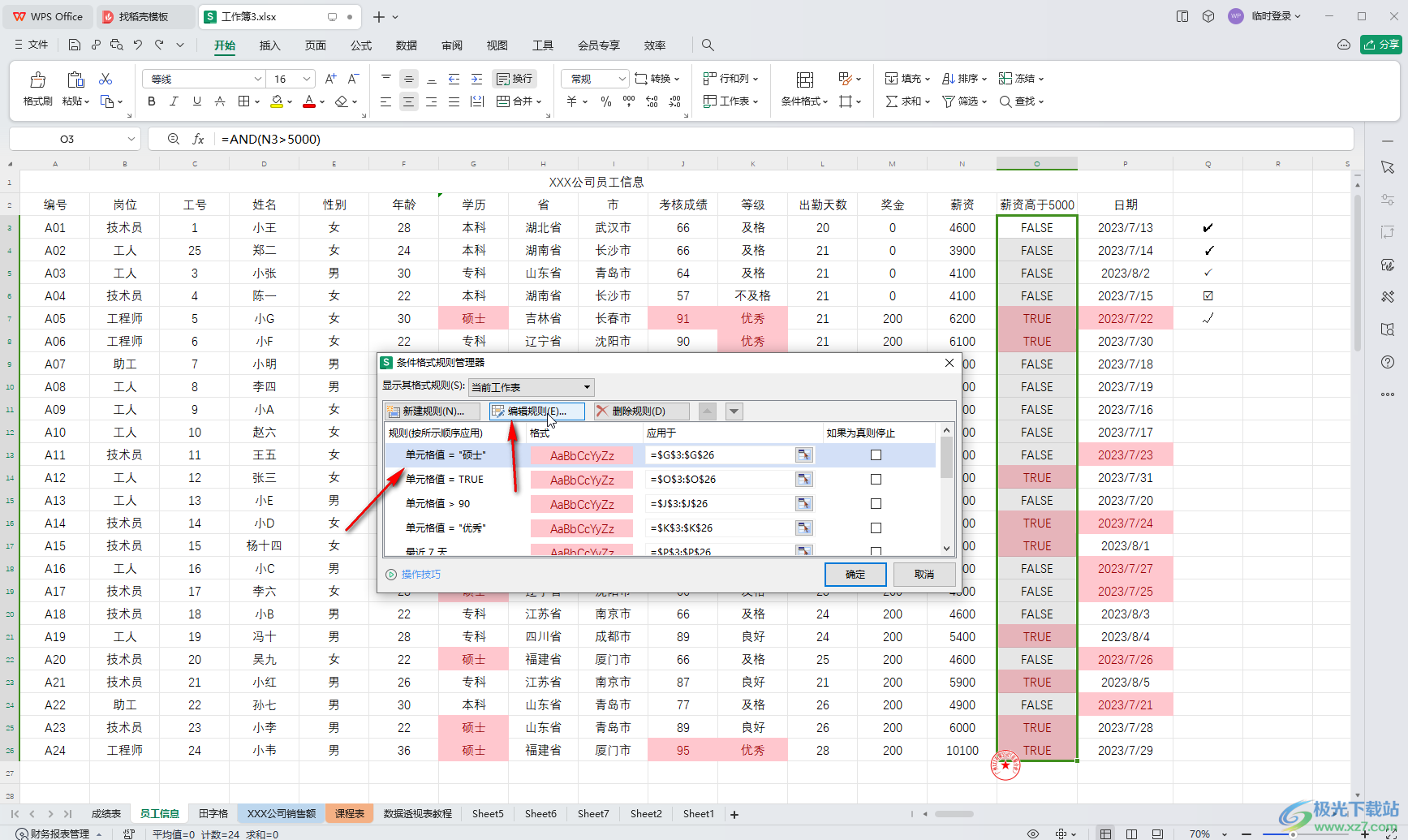Click 编辑规则(E)... button
Image resolution: width=1408 pixels, height=840 pixels.
pos(536,411)
